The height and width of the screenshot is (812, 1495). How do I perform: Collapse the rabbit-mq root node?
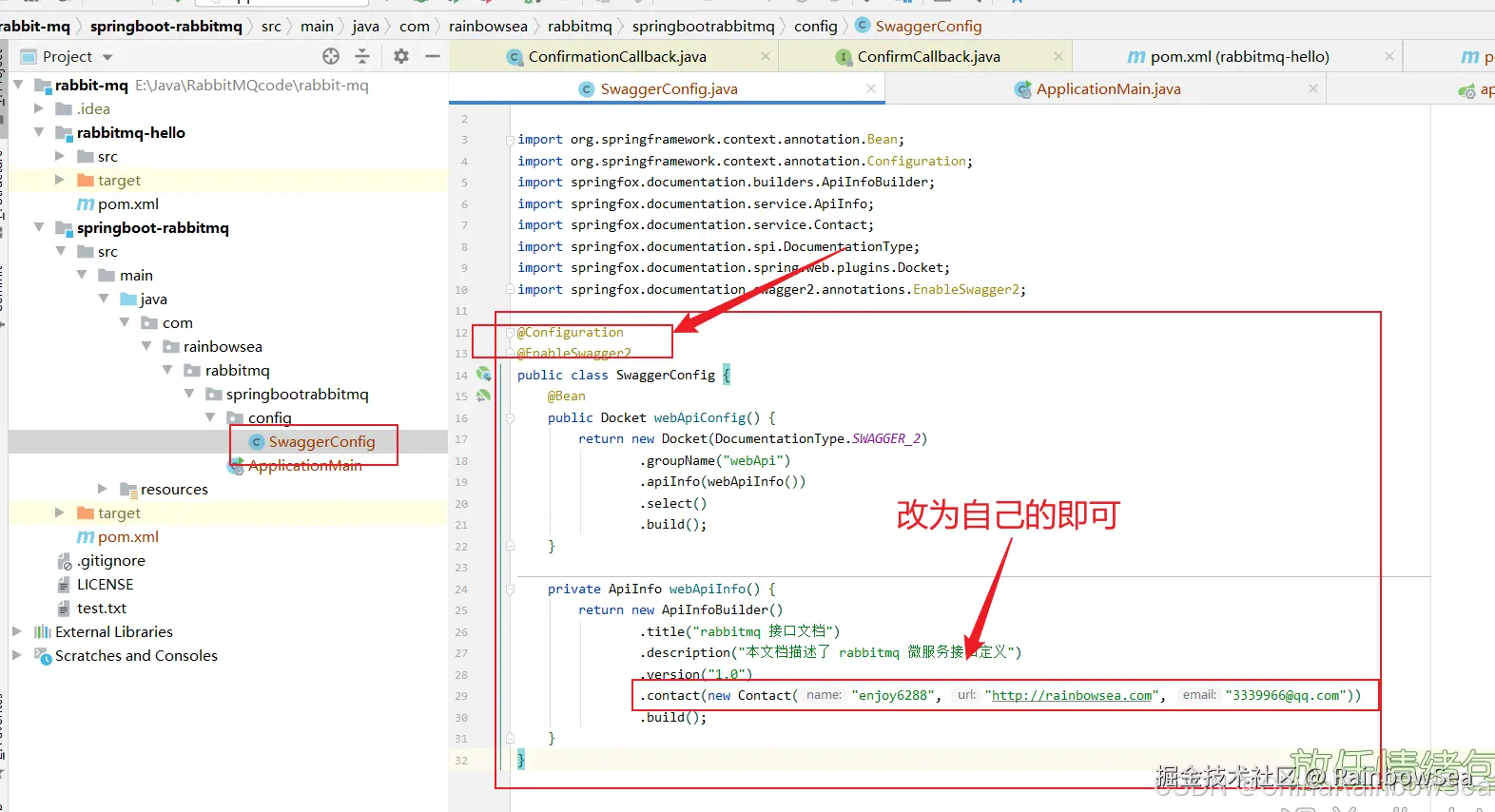click(18, 85)
